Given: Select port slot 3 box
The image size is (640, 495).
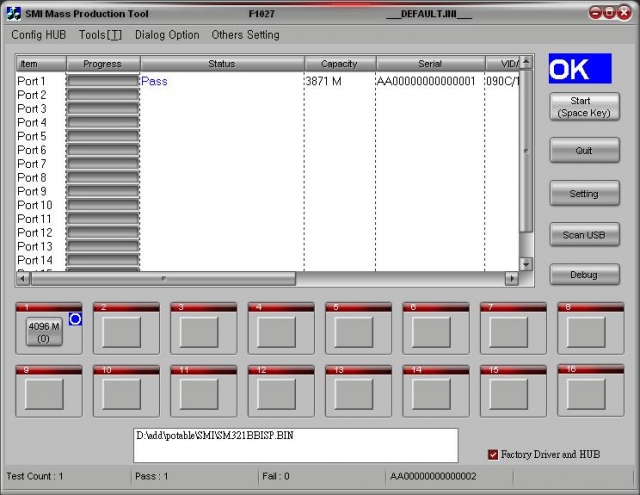Looking at the screenshot, I should 199,333.
